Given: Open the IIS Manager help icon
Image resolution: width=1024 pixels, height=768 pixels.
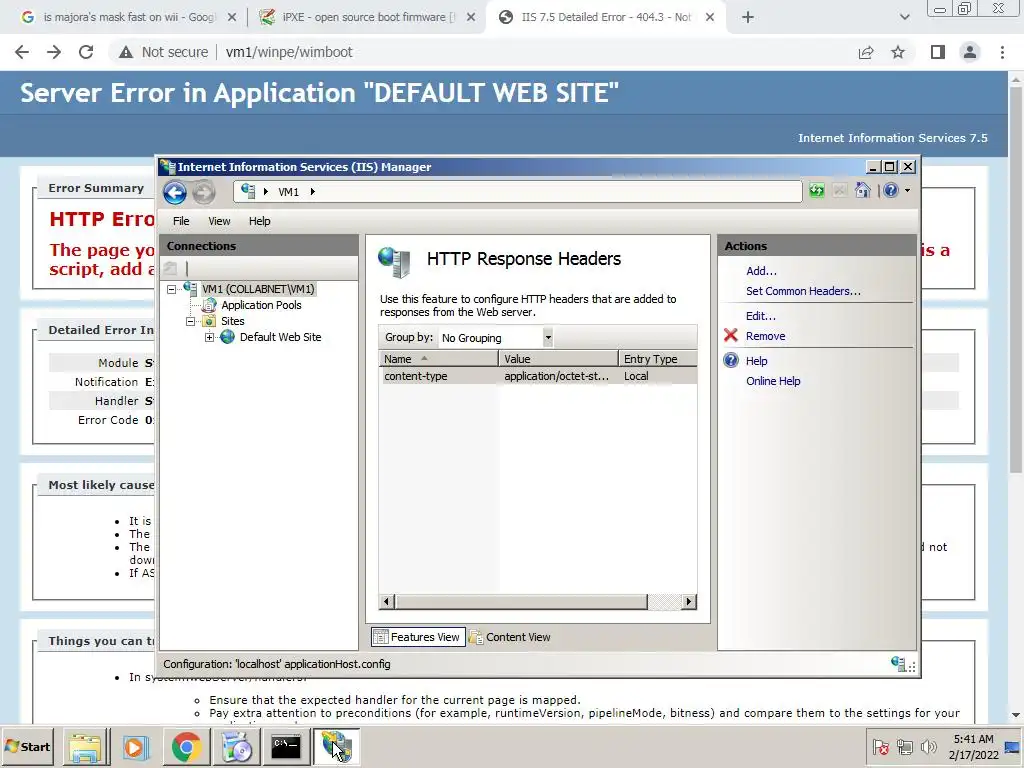Looking at the screenshot, I should point(891,191).
